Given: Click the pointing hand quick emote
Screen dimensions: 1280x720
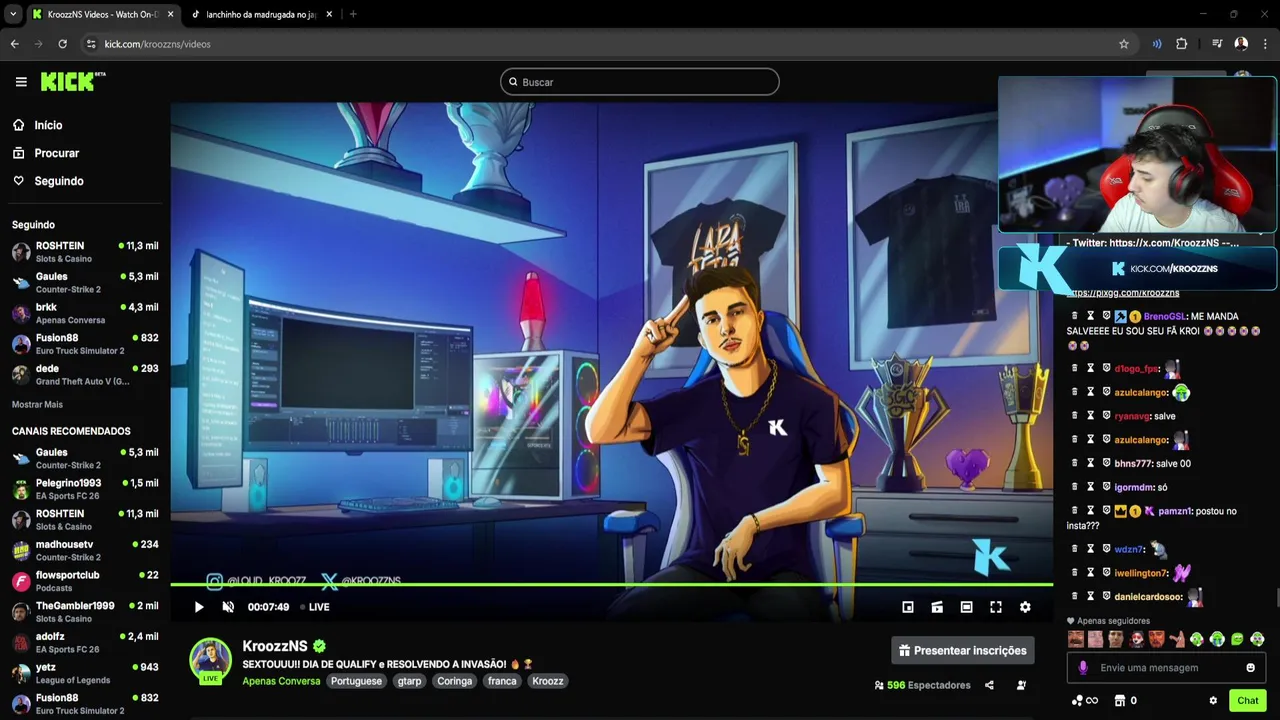Looking at the screenshot, I should 1177,639.
